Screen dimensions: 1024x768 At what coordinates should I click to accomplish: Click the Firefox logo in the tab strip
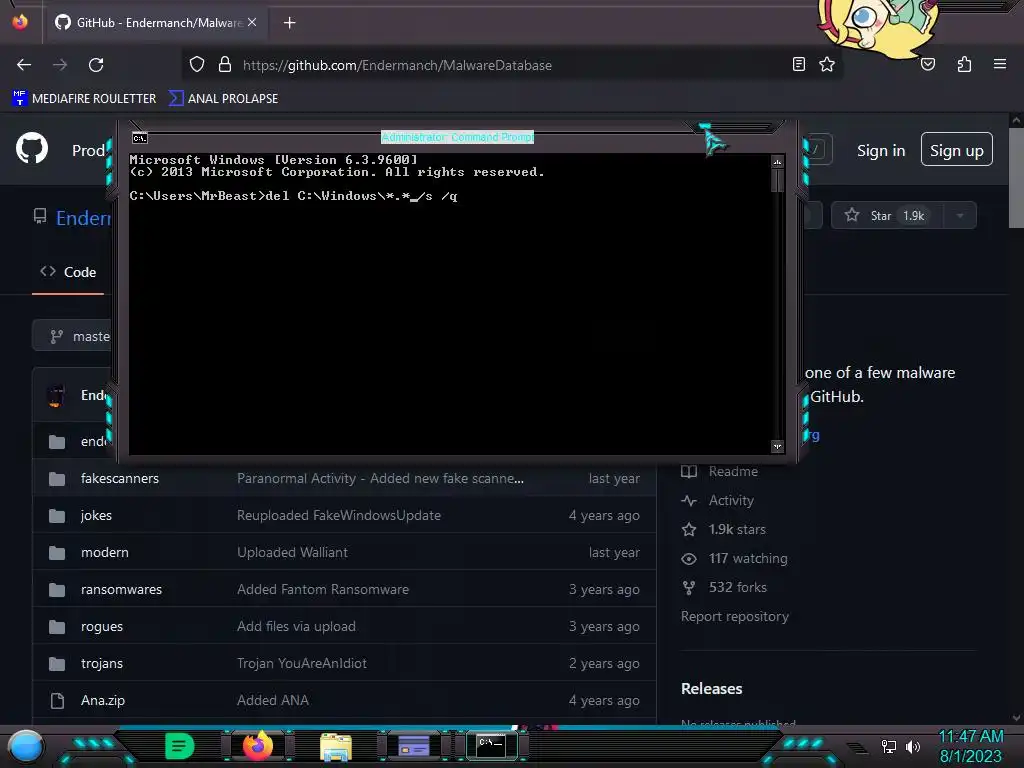pyautogui.click(x=20, y=22)
